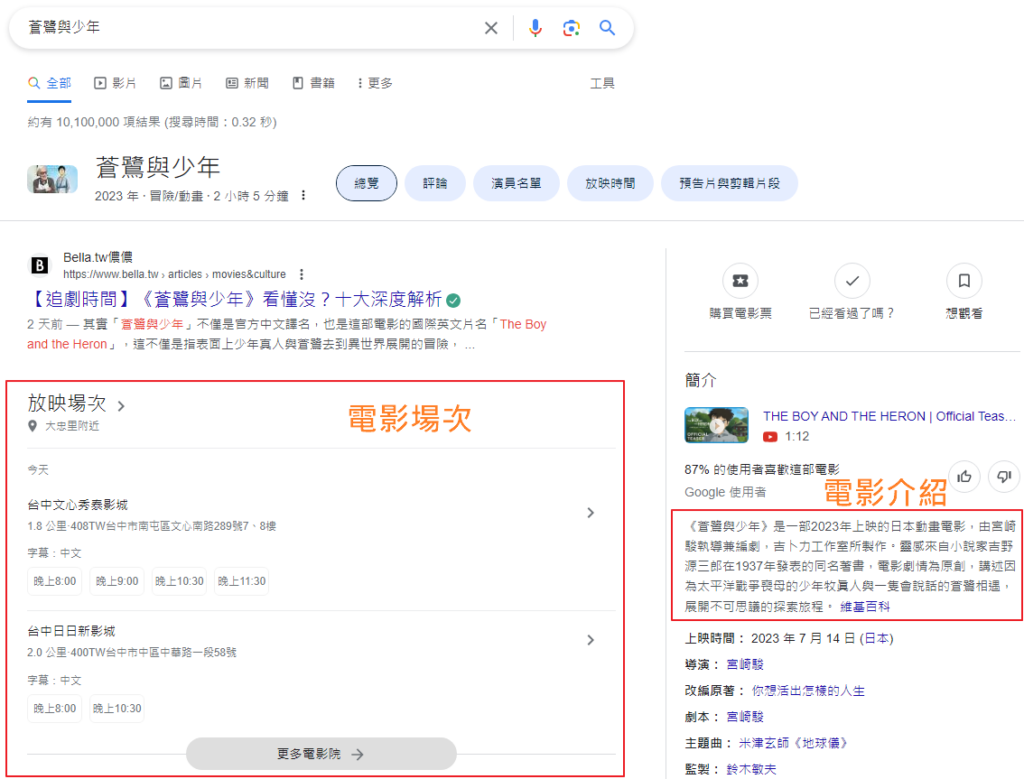The width and height of the screenshot is (1024, 779).
Task: Switch to the 書籍 tab
Action: click(x=313, y=83)
